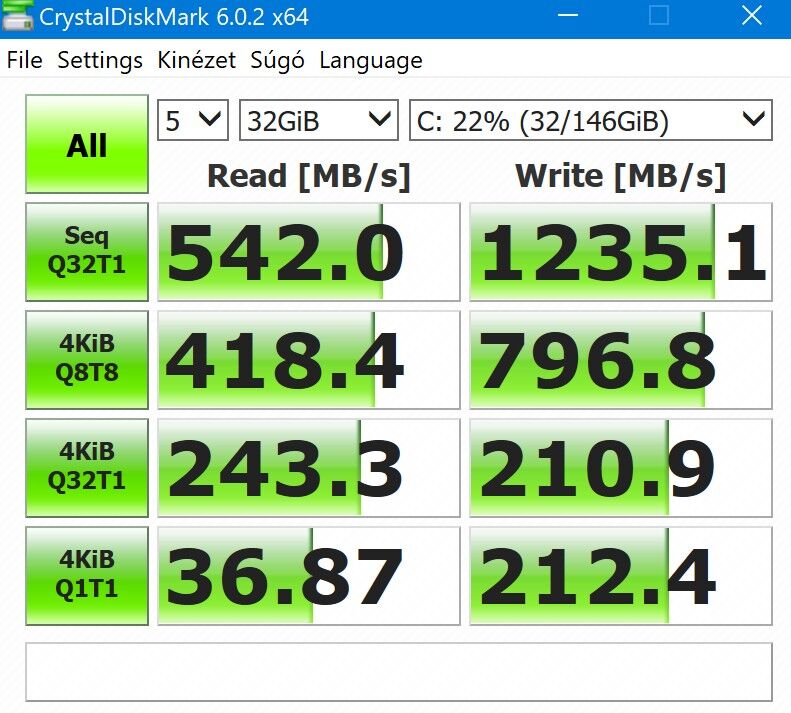This screenshot has width=791, height=713.
Task: Click the 4KiB Q32T1 write result 210.9
Action: pos(621,468)
